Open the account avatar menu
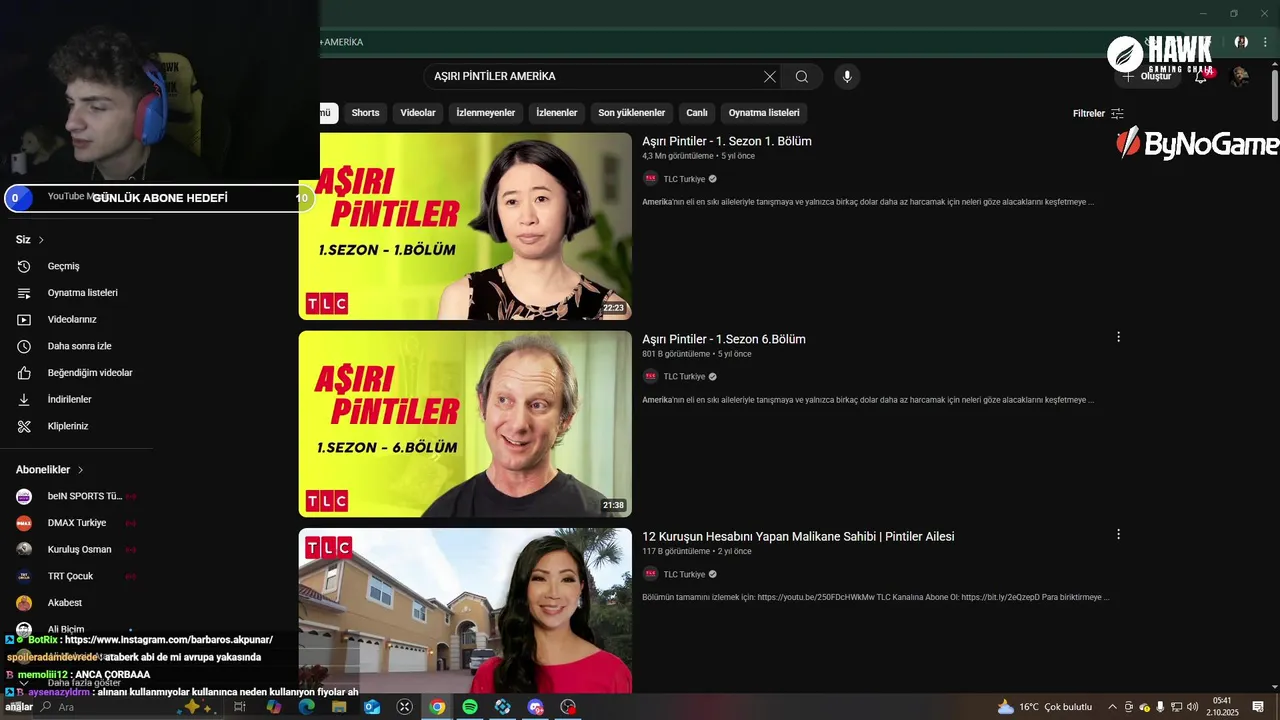 pyautogui.click(x=1240, y=76)
